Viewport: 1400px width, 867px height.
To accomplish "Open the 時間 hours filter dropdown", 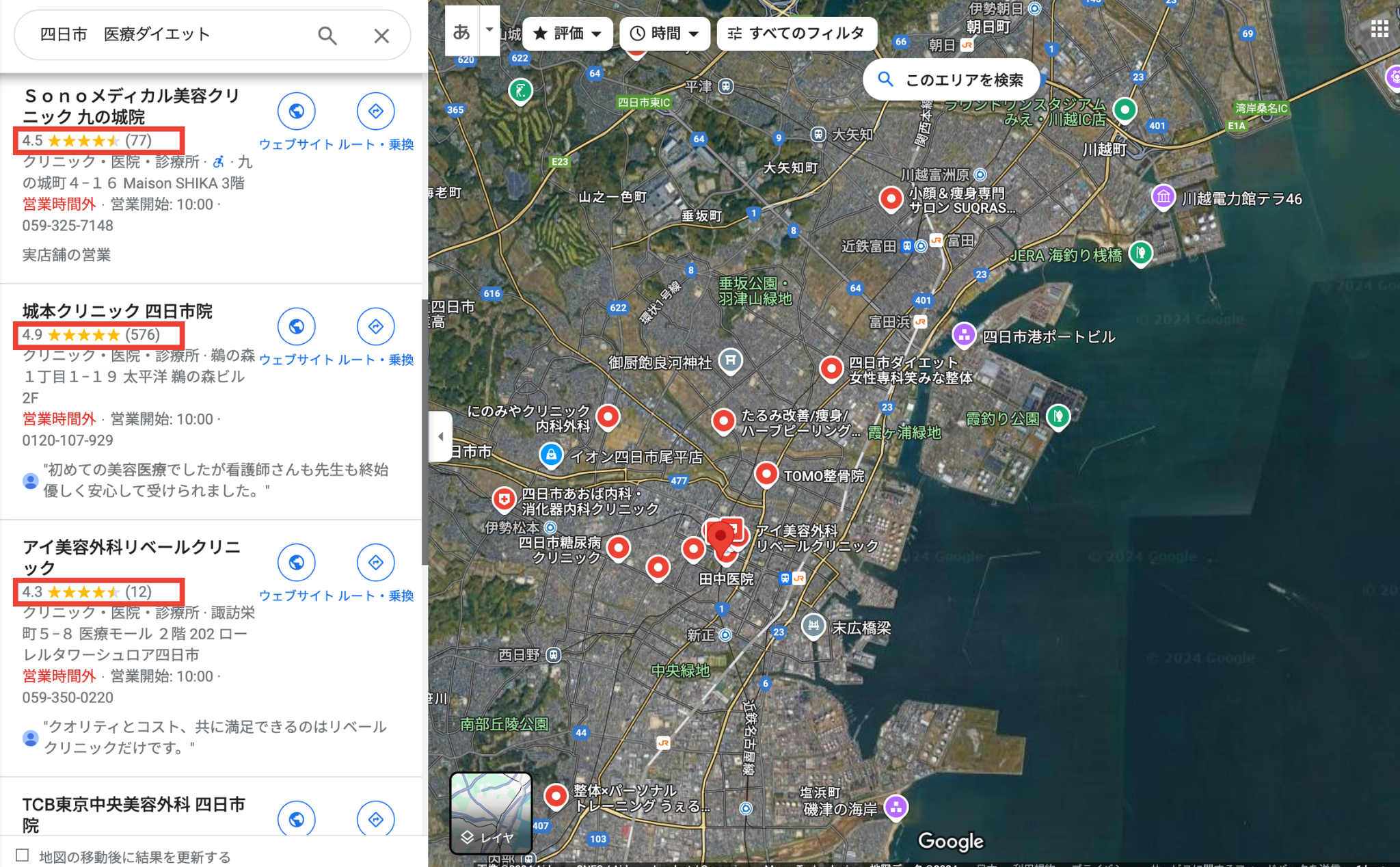I will tap(664, 34).
